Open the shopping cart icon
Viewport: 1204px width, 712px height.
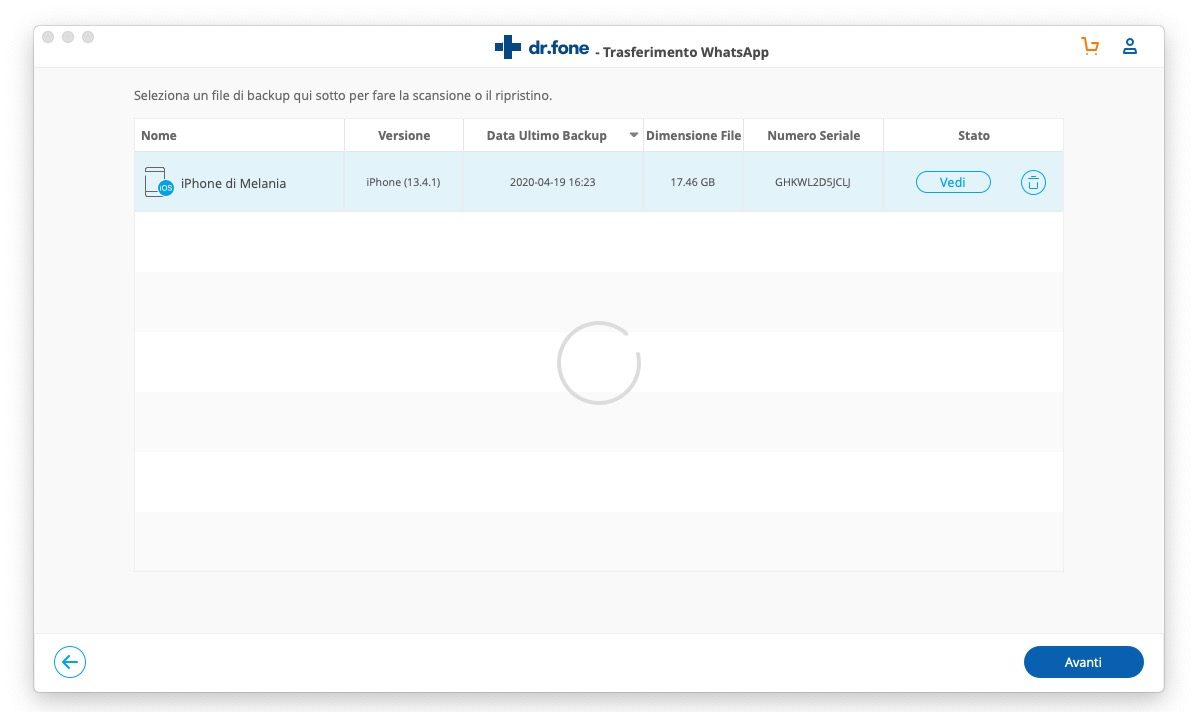[1090, 46]
